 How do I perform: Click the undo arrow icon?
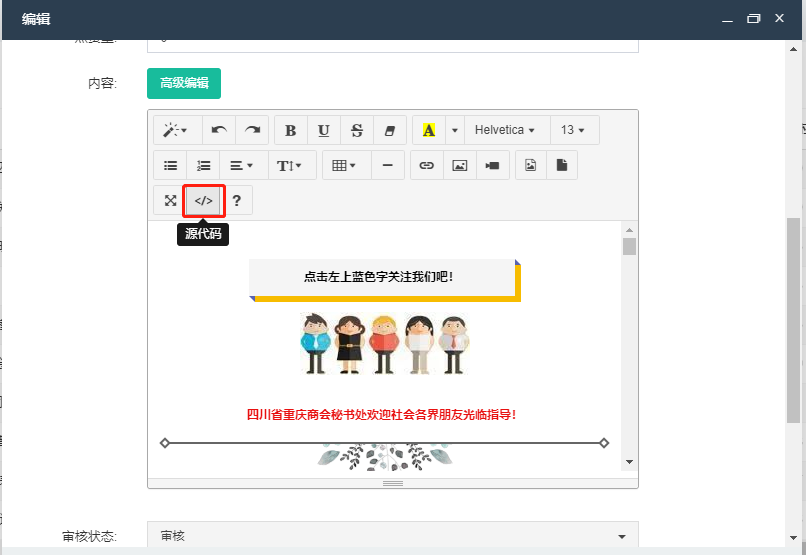tap(219, 130)
